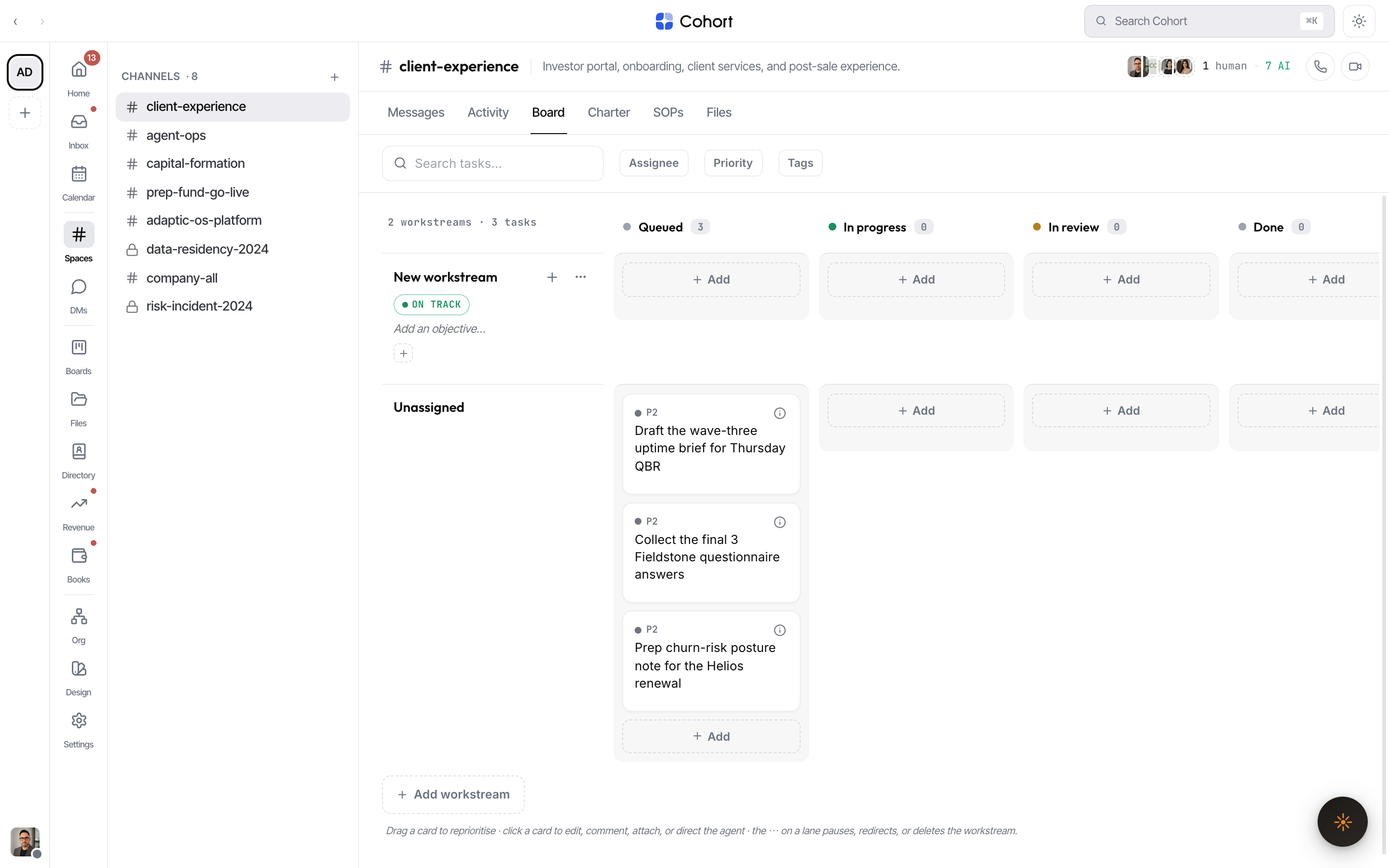This screenshot has width=1389, height=868.
Task: Open info for the wave-three uptime brief card
Action: click(779, 413)
